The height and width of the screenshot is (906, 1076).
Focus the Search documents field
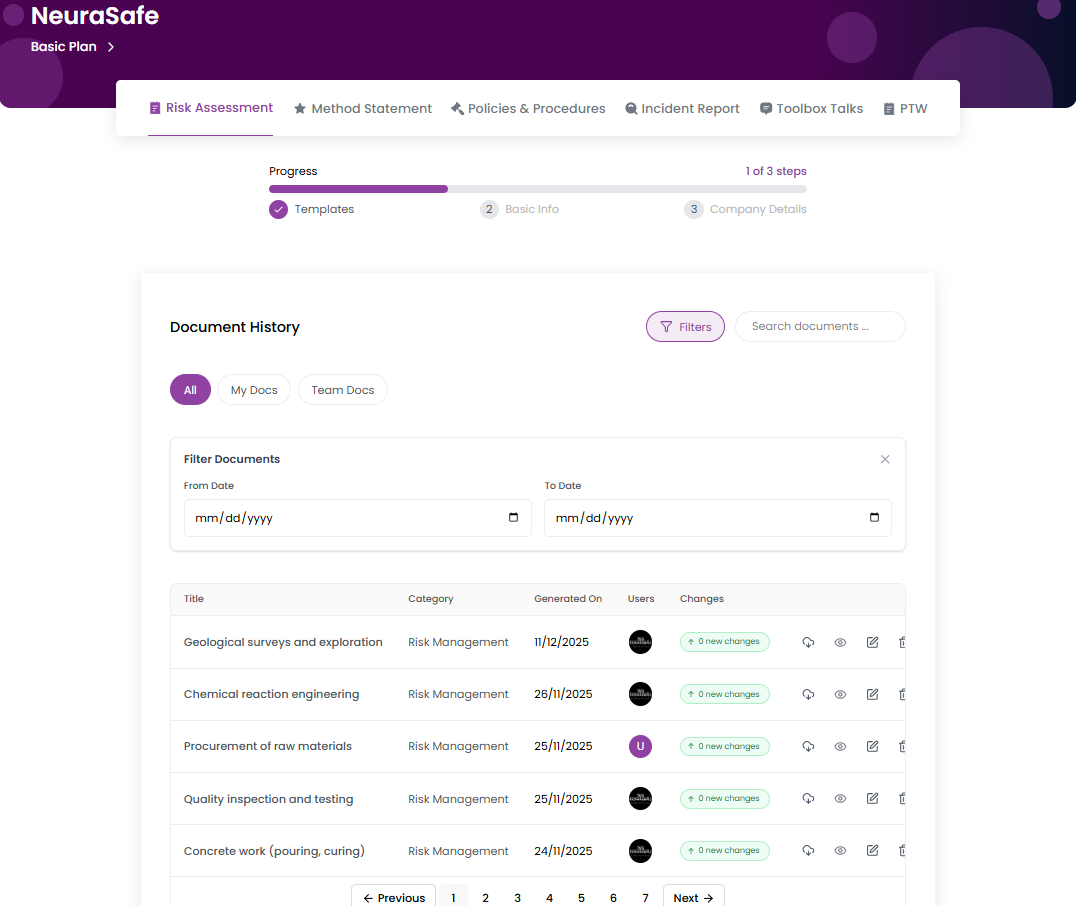(x=820, y=327)
